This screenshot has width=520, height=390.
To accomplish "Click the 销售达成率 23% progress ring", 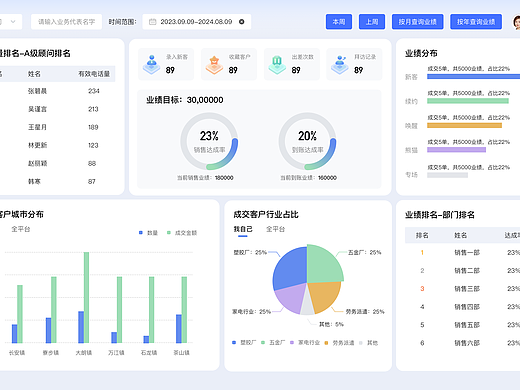I will click(x=209, y=141).
